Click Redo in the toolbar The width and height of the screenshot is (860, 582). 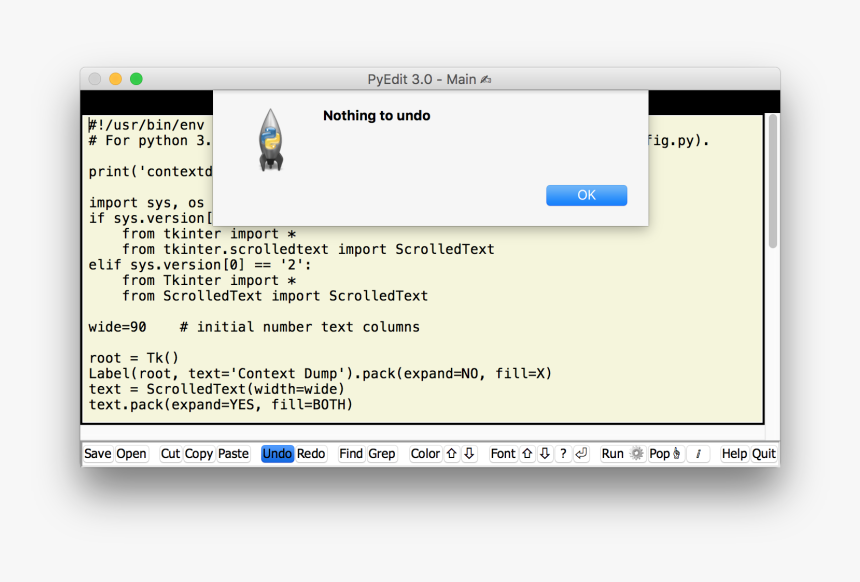pyautogui.click(x=311, y=454)
